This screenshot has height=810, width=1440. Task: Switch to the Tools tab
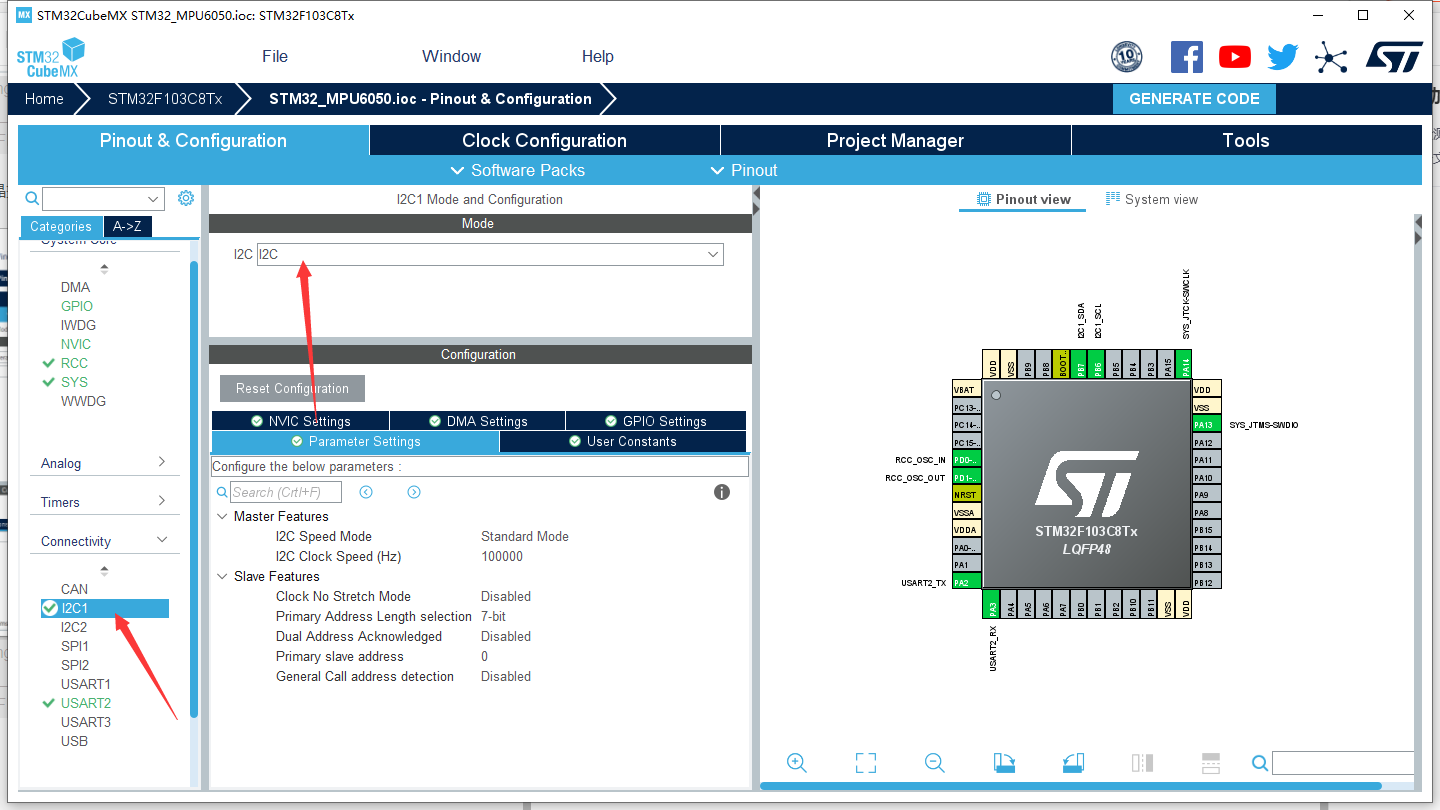[1246, 140]
